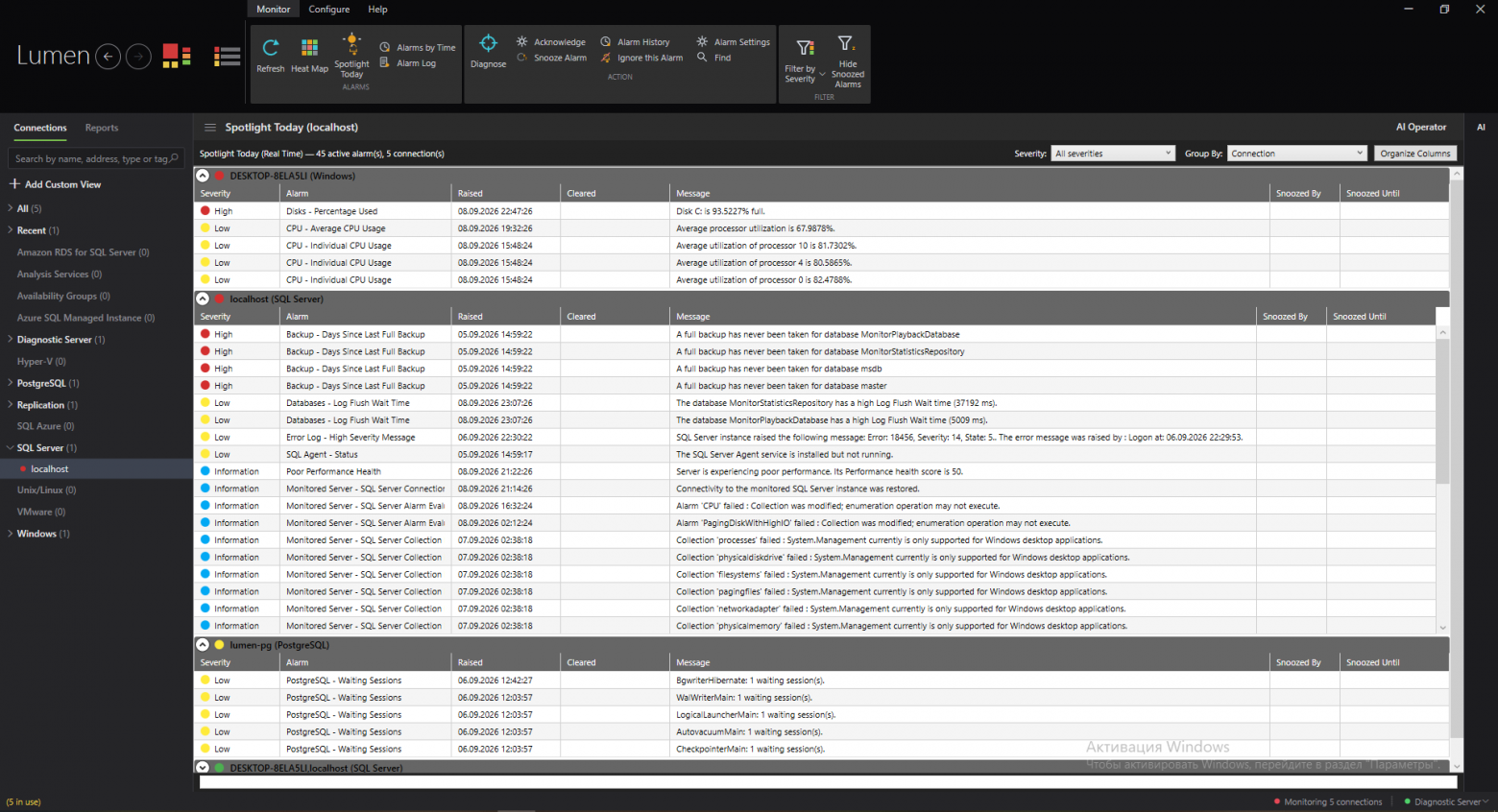Open Spotlight Today from the ribbon
Image resolution: width=1498 pixels, height=812 pixels.
click(x=351, y=56)
